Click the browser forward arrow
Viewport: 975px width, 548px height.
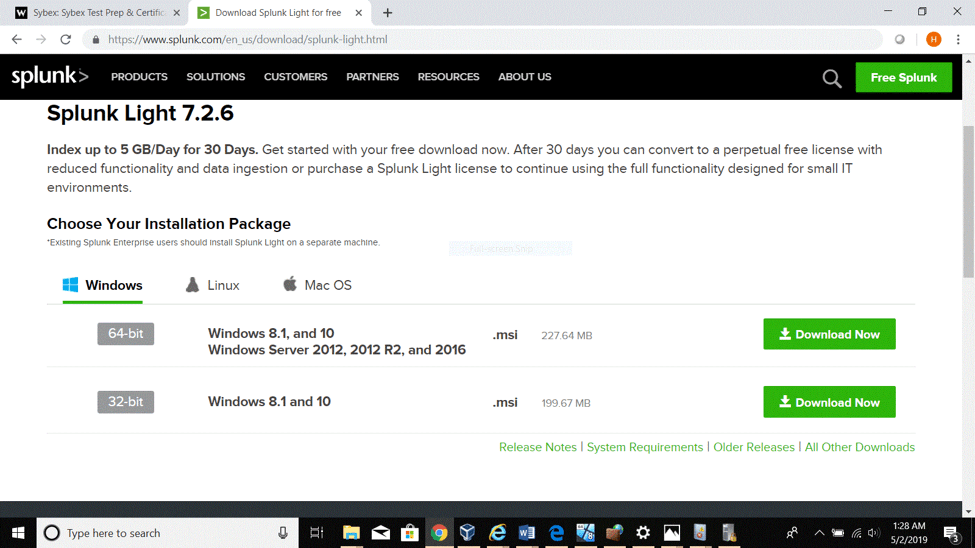[41, 39]
